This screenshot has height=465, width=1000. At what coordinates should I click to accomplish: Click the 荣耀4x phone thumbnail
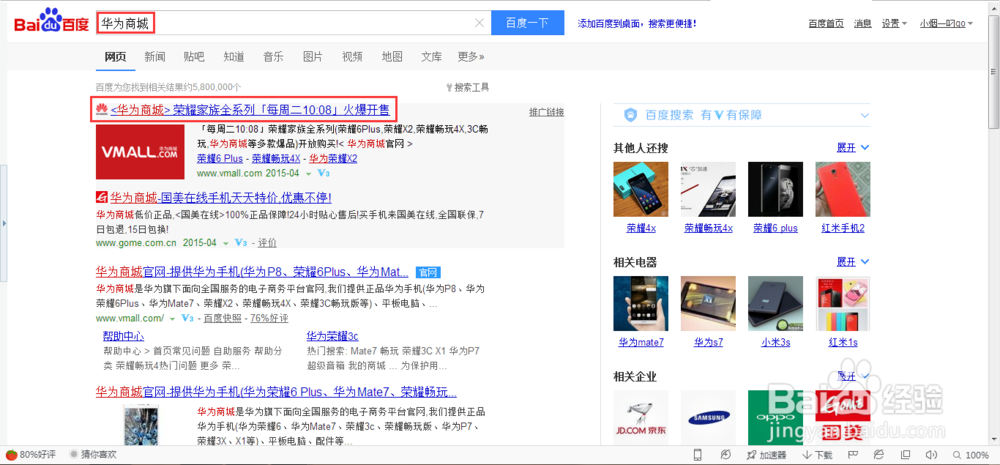click(640, 189)
